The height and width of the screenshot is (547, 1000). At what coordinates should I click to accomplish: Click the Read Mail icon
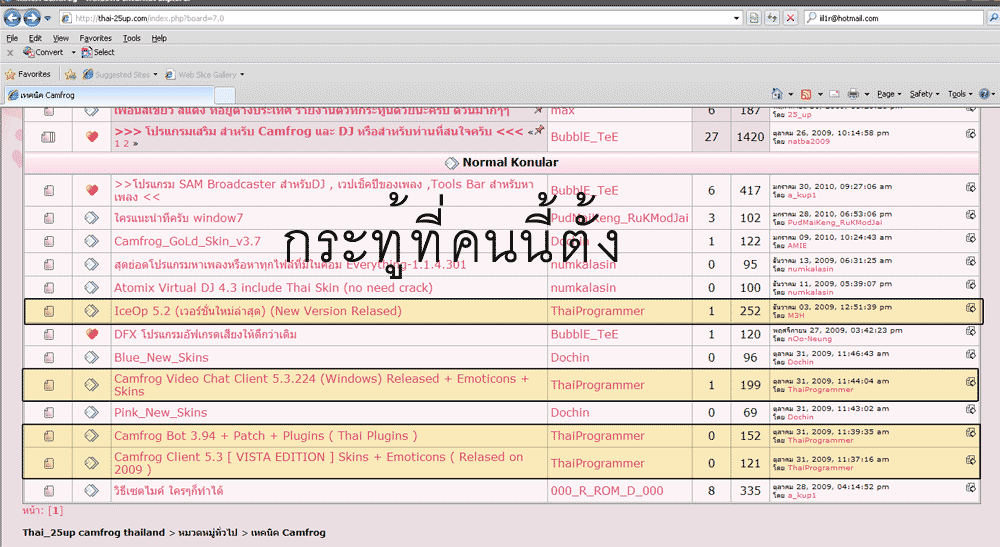[834, 94]
